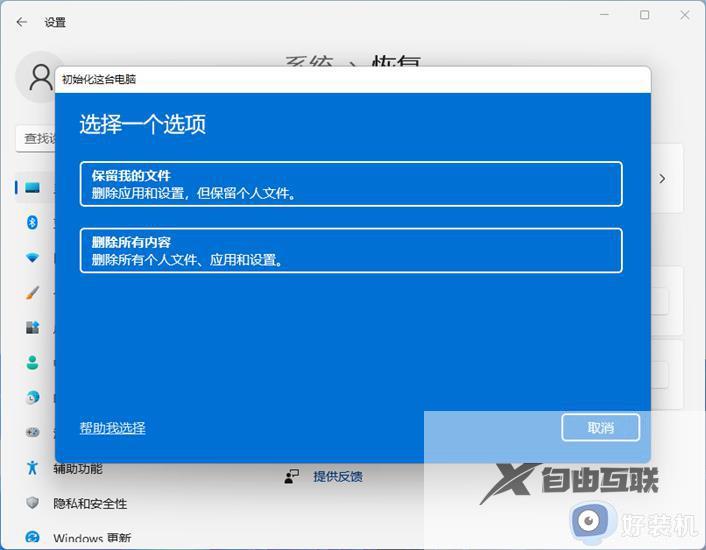
Task: Select 隐私和安全性 in the sidebar
Action: (90, 503)
